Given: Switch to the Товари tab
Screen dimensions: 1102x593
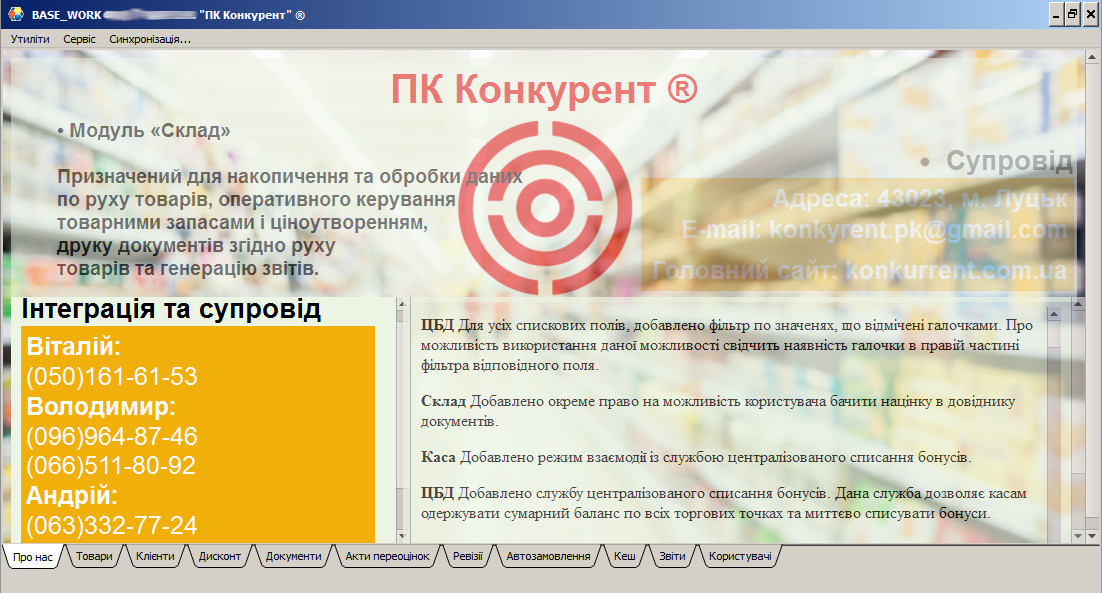Looking at the screenshot, I should (94, 556).
